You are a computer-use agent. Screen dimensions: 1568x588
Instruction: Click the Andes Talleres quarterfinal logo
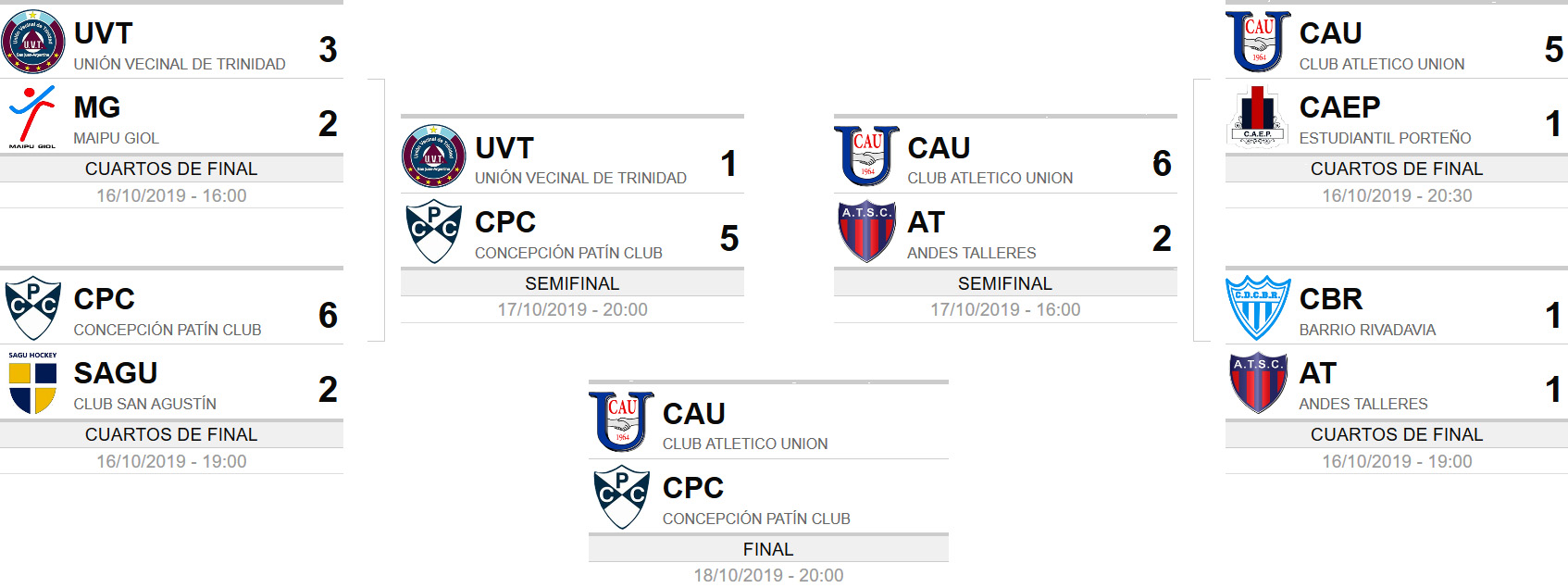coord(1258,382)
